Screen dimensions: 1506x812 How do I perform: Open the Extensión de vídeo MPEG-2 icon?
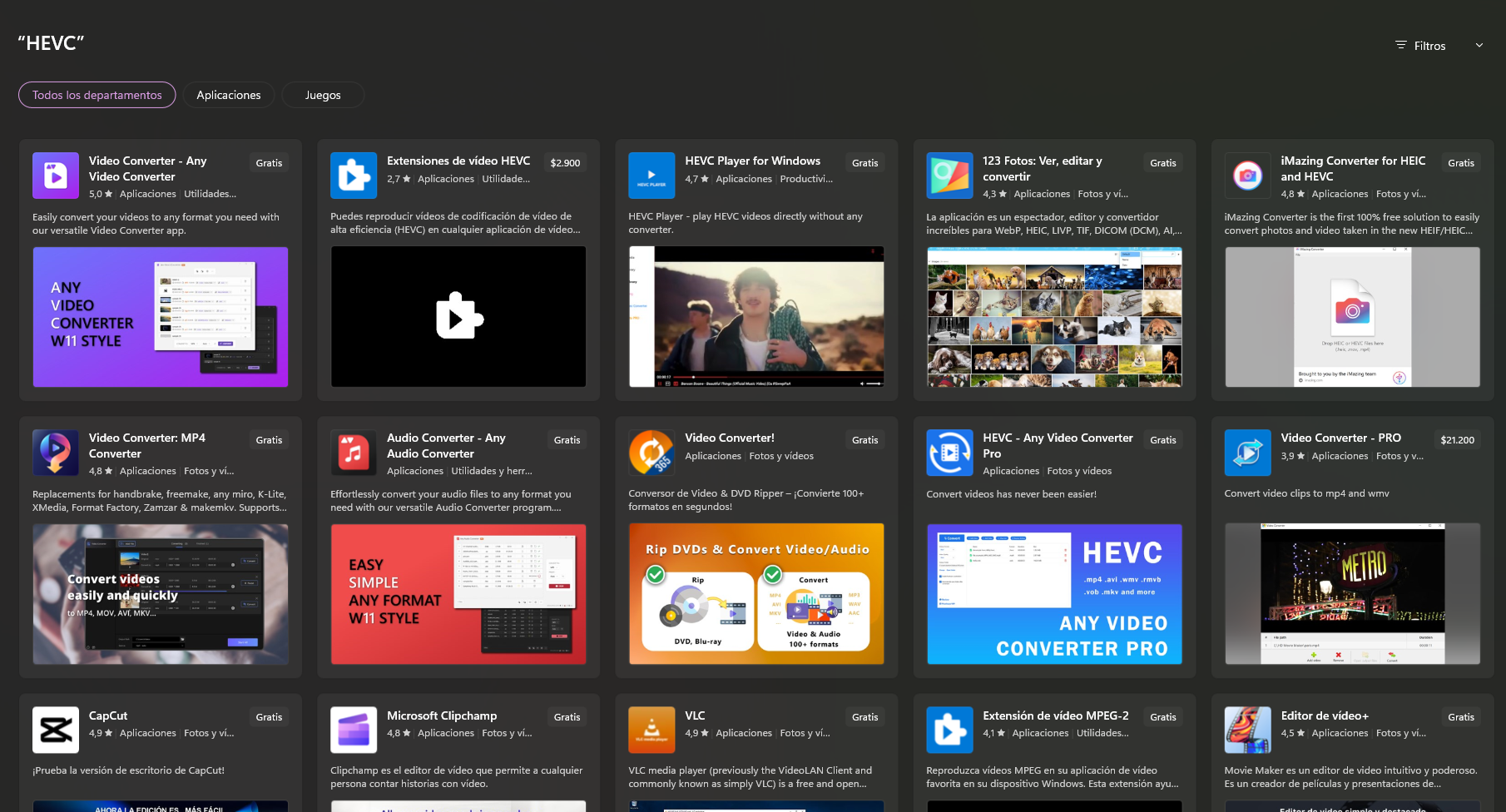click(949, 730)
